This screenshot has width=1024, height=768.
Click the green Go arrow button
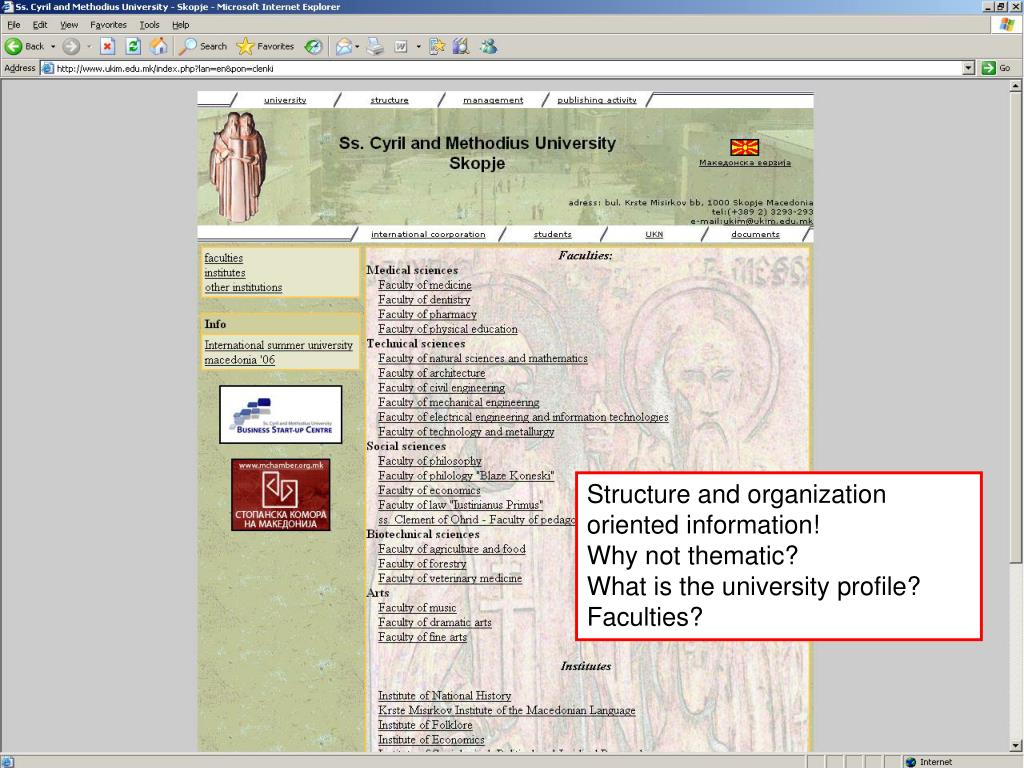click(989, 68)
